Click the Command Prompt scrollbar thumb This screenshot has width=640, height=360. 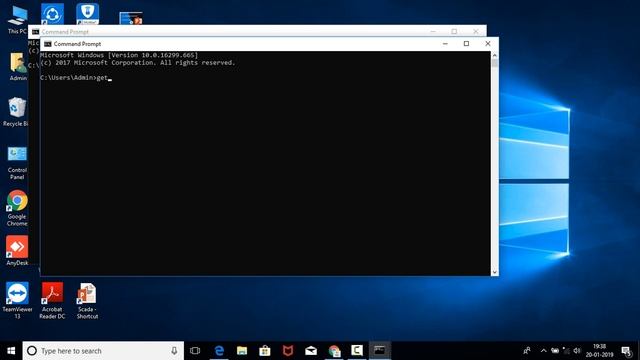(x=495, y=63)
